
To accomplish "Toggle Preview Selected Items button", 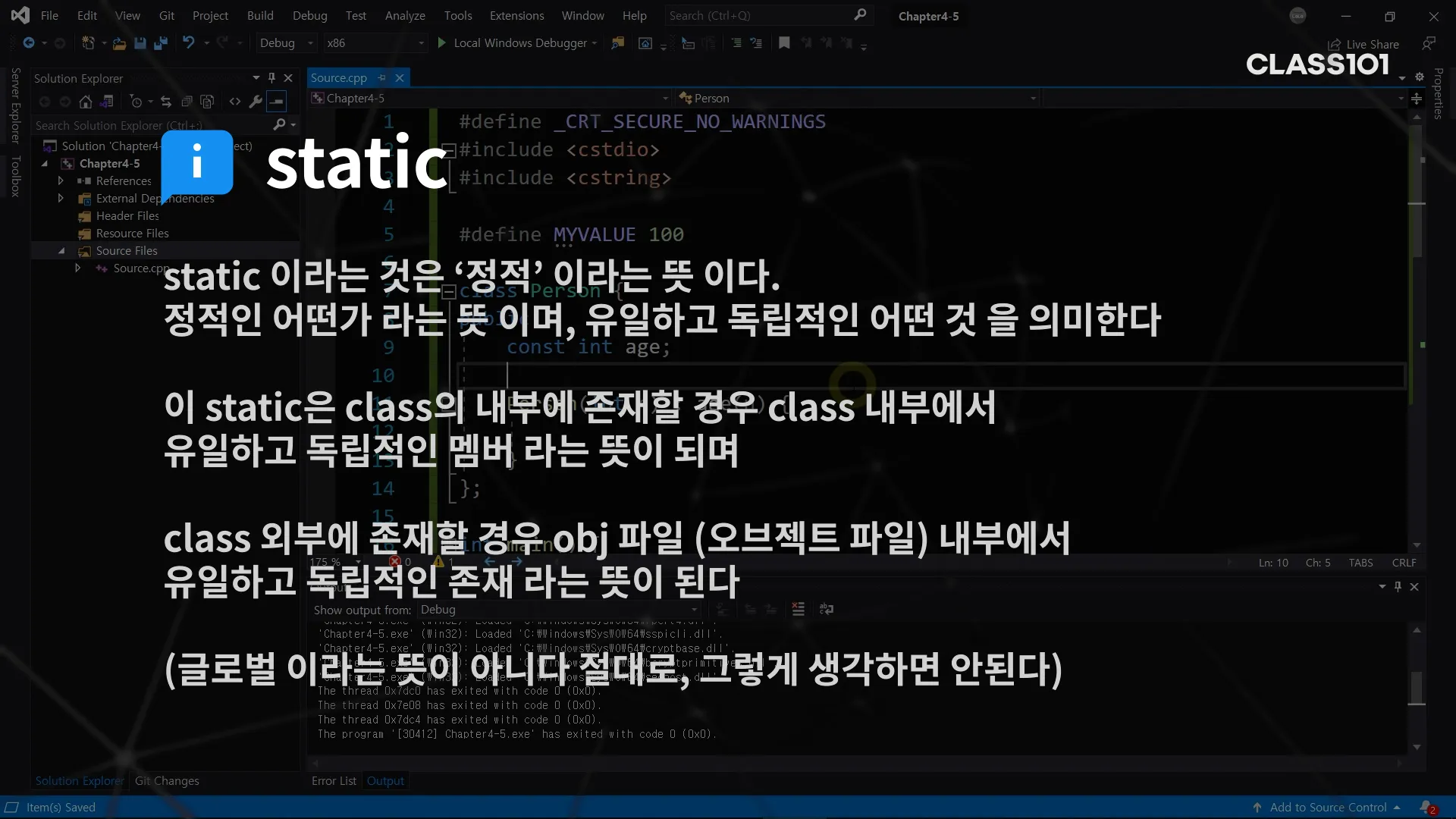I will (x=277, y=102).
